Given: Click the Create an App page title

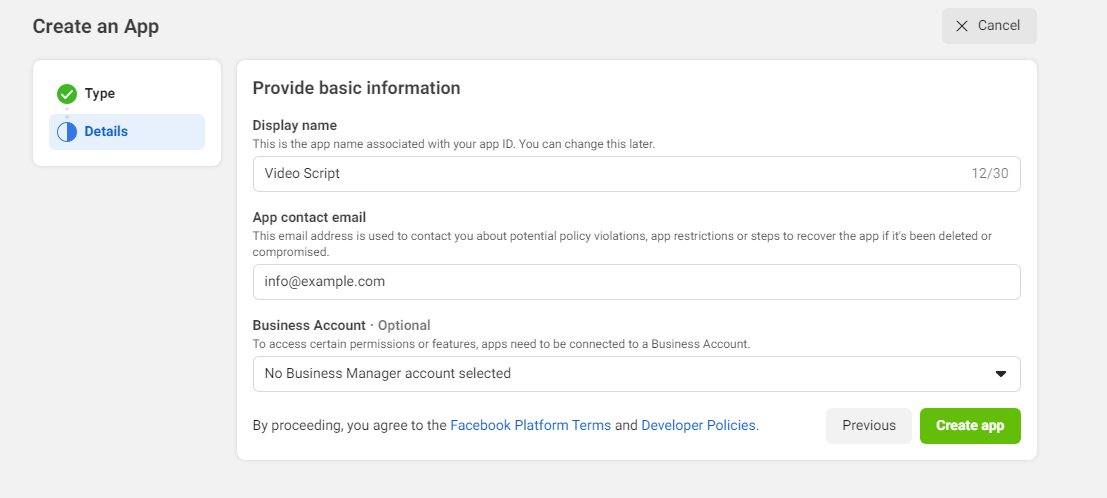Looking at the screenshot, I should (x=96, y=27).
